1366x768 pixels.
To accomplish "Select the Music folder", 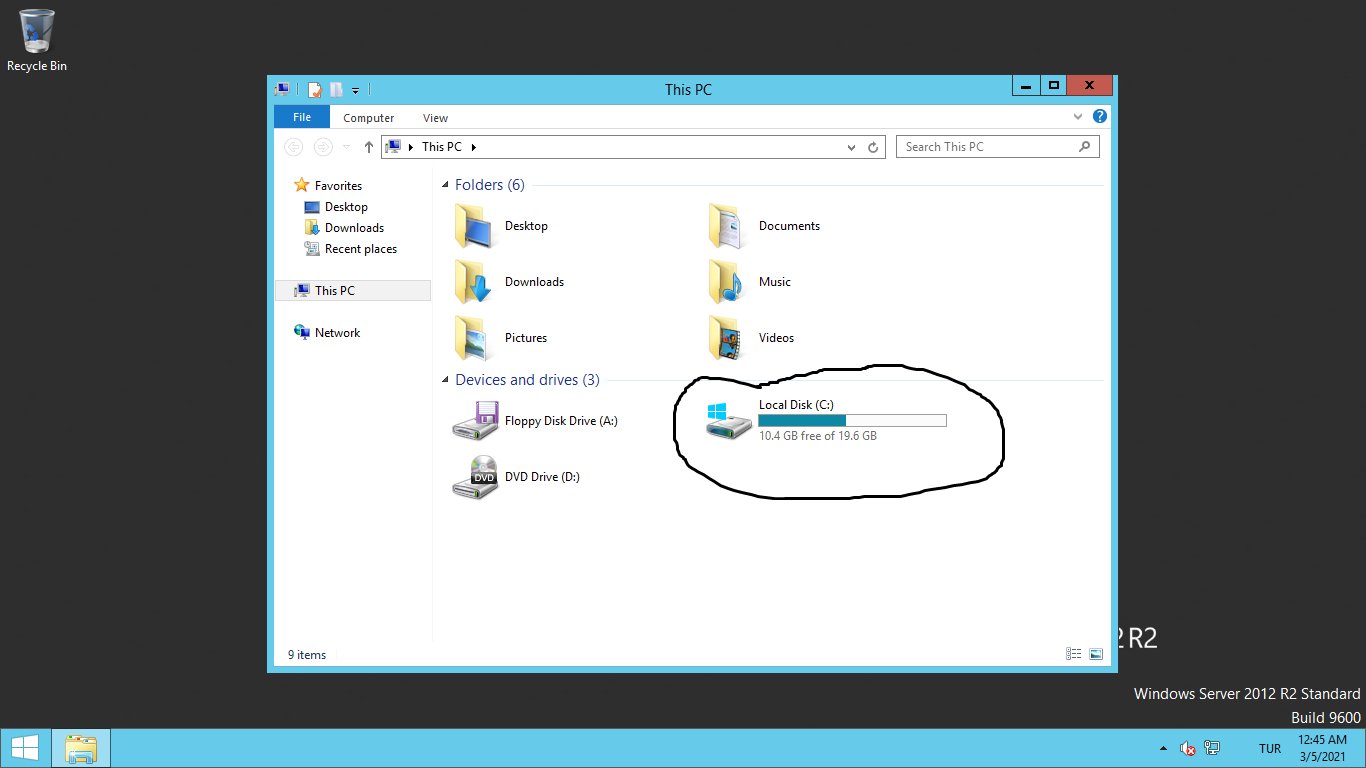I will click(749, 282).
